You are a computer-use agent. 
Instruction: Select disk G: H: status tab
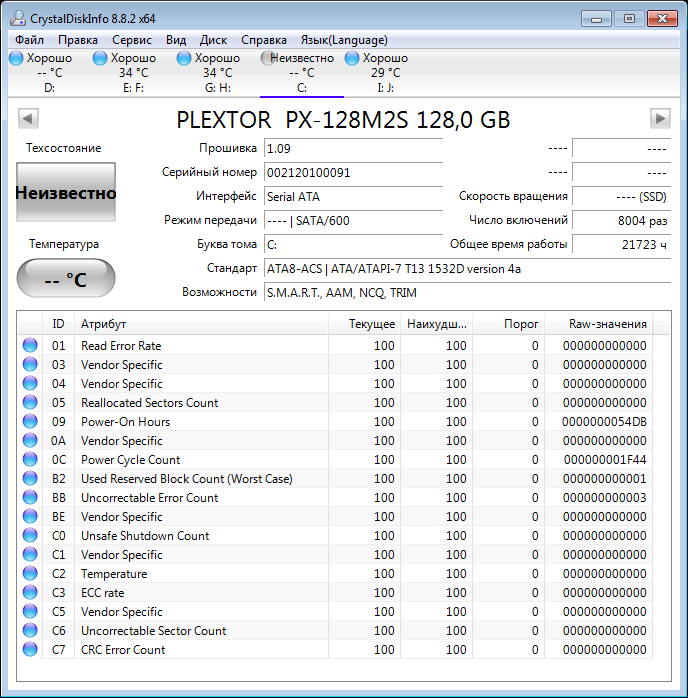217,73
